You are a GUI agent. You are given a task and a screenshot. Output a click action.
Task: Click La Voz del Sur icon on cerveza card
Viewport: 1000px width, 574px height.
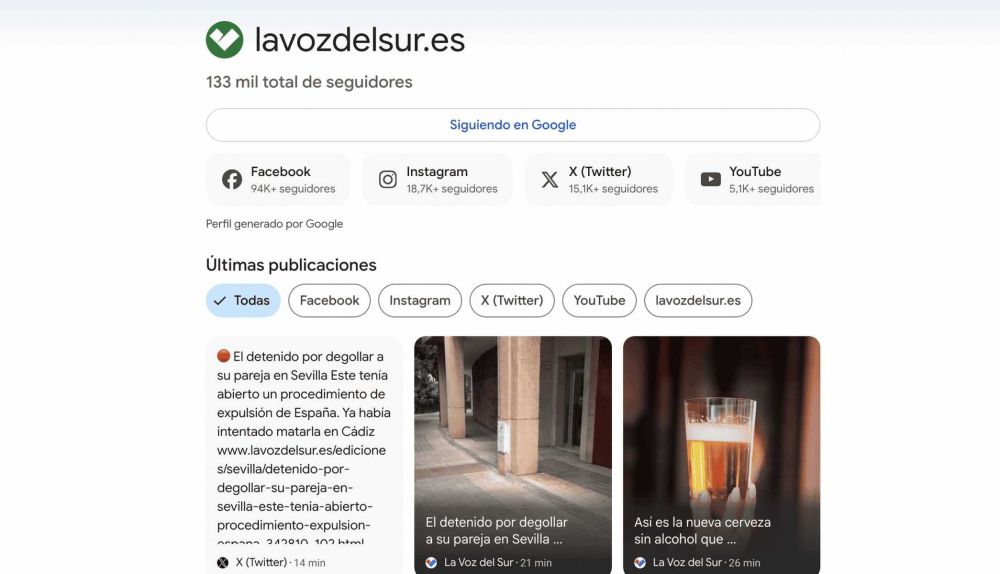click(640, 563)
